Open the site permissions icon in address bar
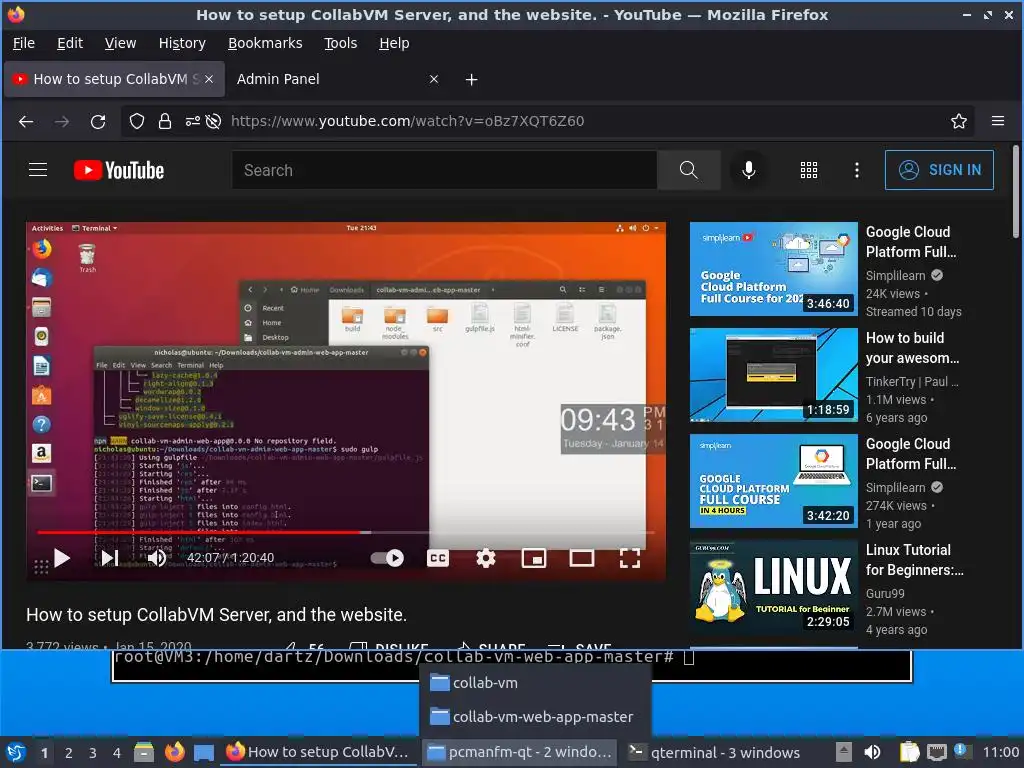 tap(193, 121)
